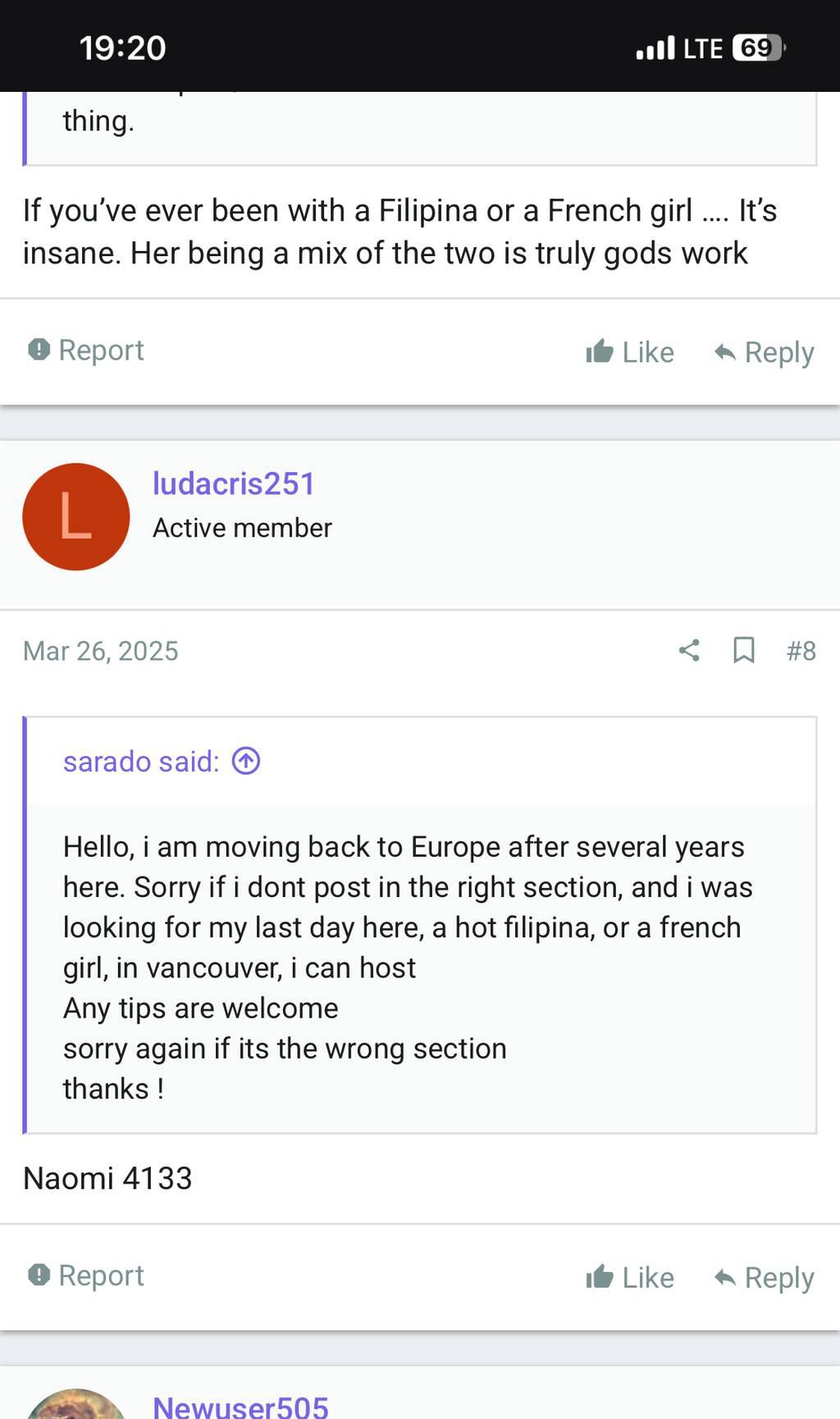
Task: Report the Filipina/French girl post
Action: coord(86,350)
